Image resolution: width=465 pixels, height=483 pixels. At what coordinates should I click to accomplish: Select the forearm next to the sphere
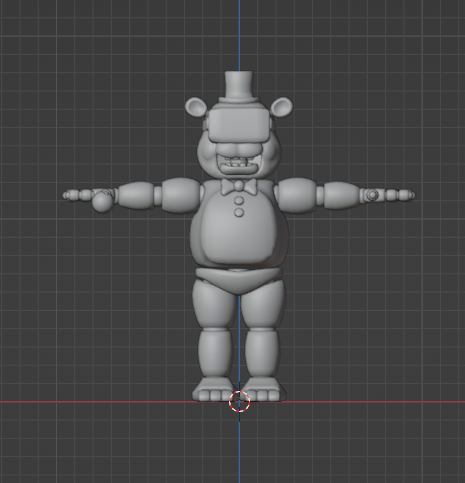pyautogui.click(x=135, y=196)
